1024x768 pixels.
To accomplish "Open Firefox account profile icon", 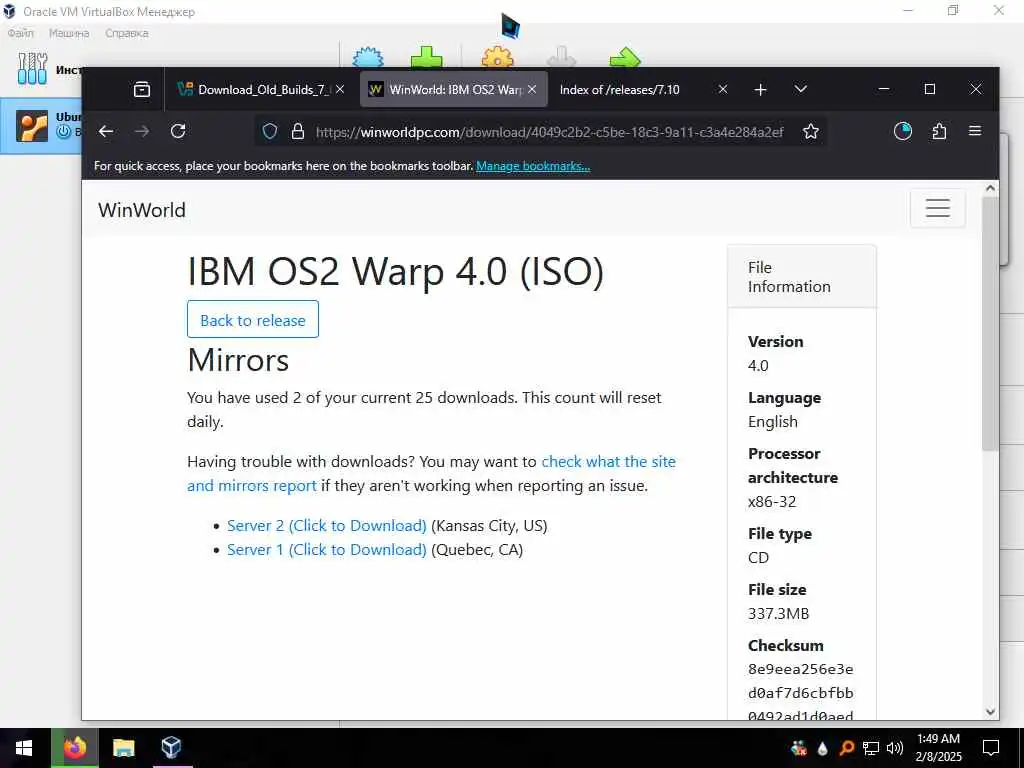I will tap(903, 131).
